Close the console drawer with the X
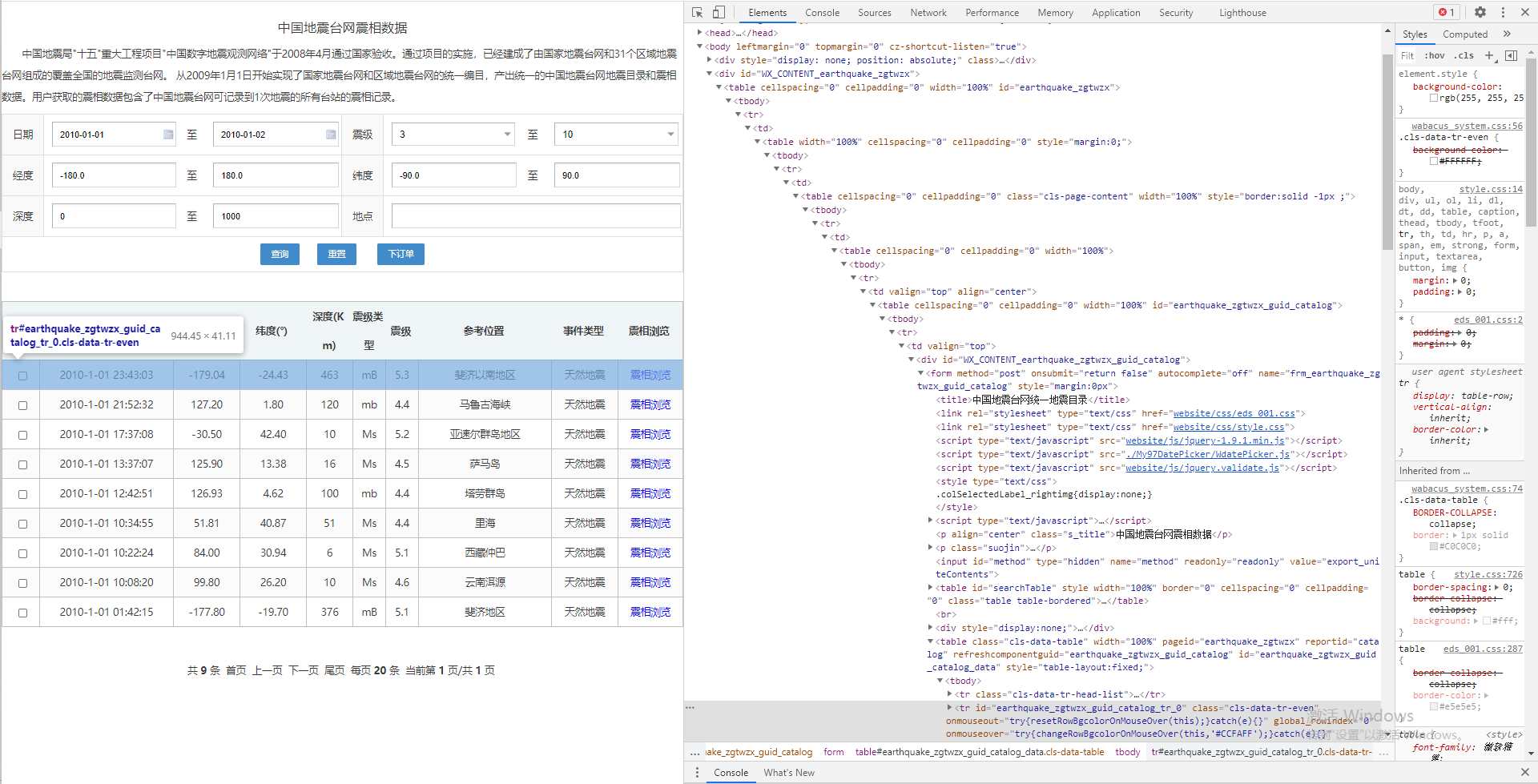Screen dimensions: 1538x784 click(x=1524, y=772)
